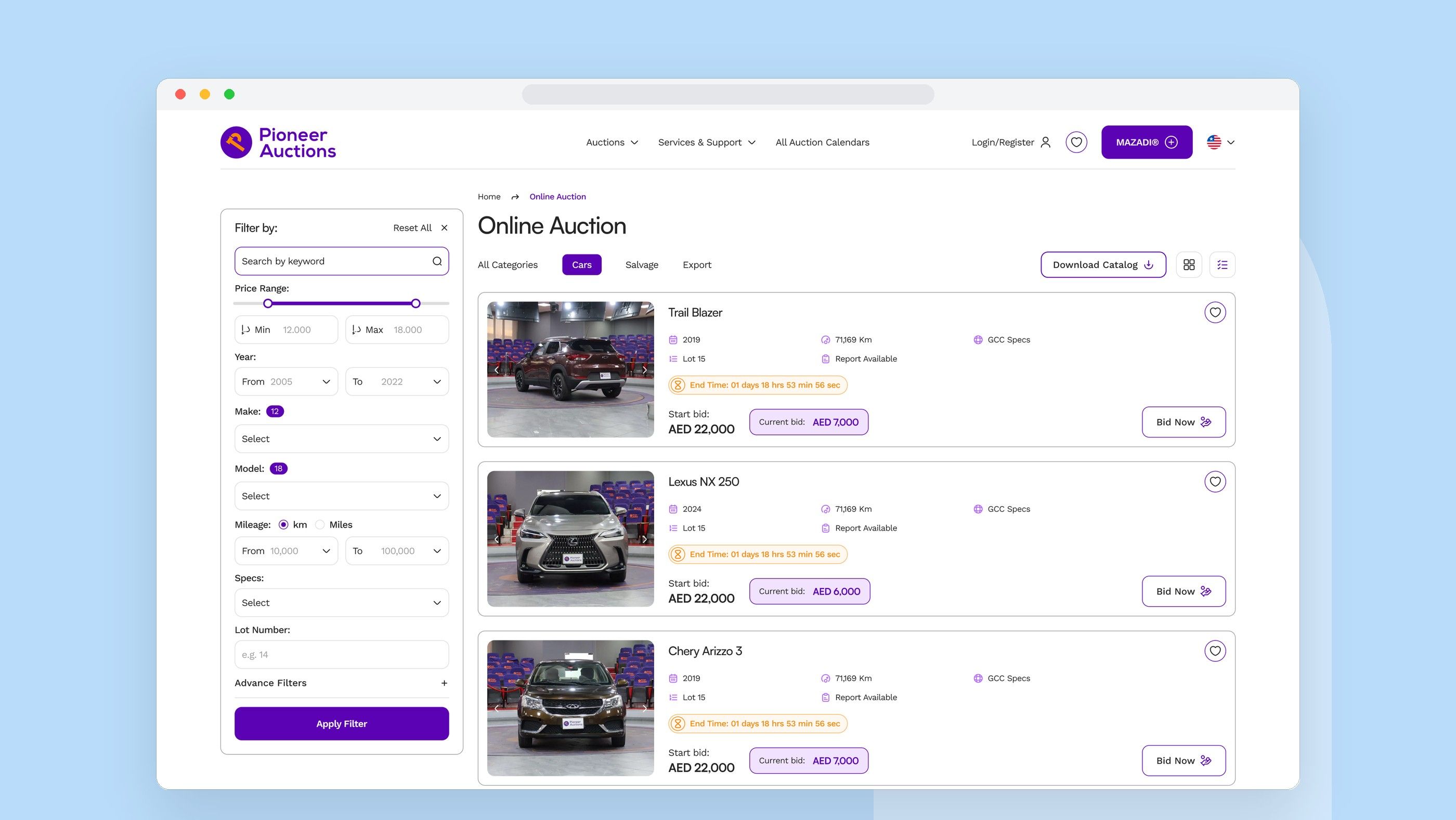This screenshot has width=1456, height=820.
Task: Favorite the Chery Arizzo 3 listing
Action: click(1215, 651)
